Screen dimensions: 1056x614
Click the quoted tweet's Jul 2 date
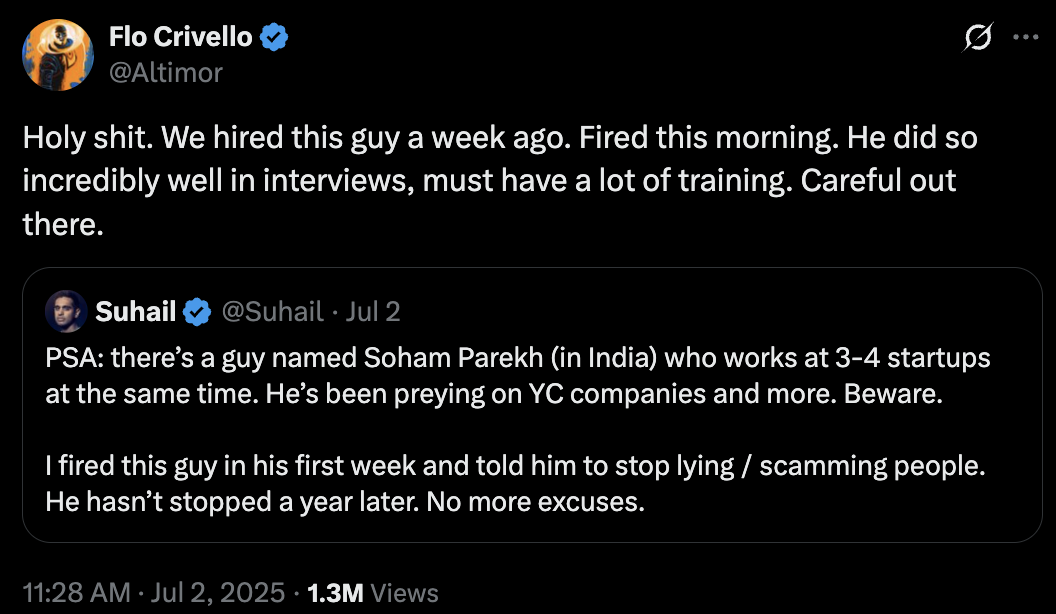(x=372, y=312)
